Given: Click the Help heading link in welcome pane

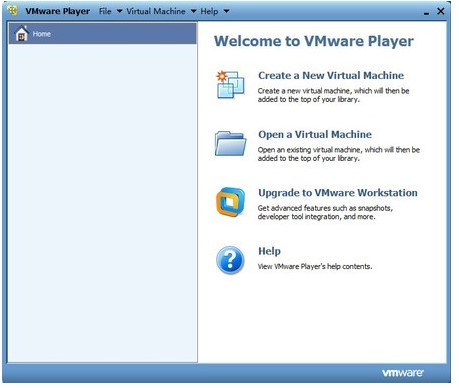Looking at the screenshot, I should [x=269, y=251].
